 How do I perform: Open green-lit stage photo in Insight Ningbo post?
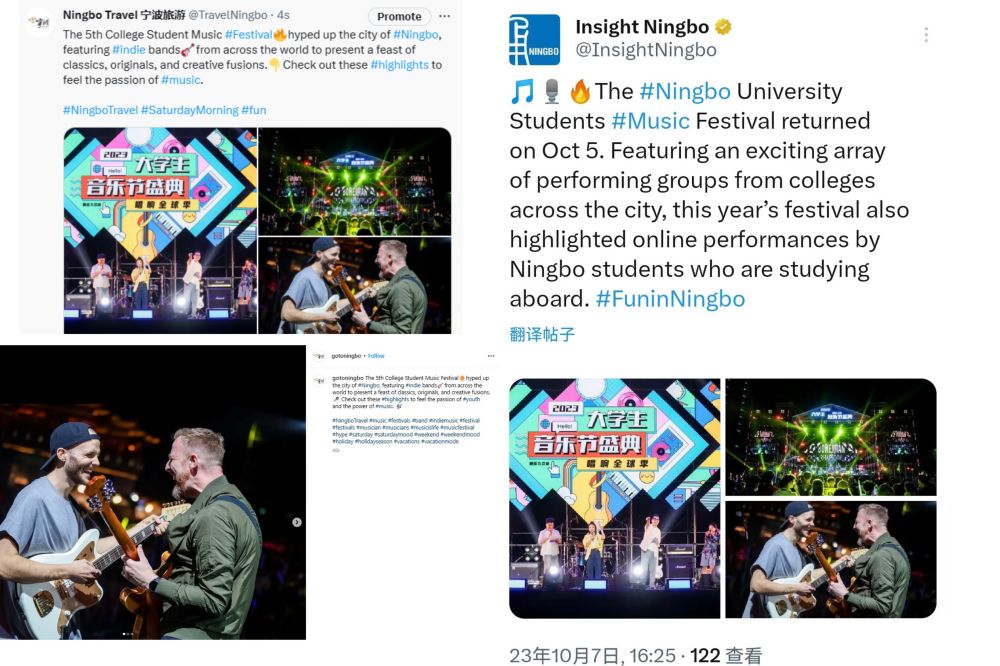[831, 436]
